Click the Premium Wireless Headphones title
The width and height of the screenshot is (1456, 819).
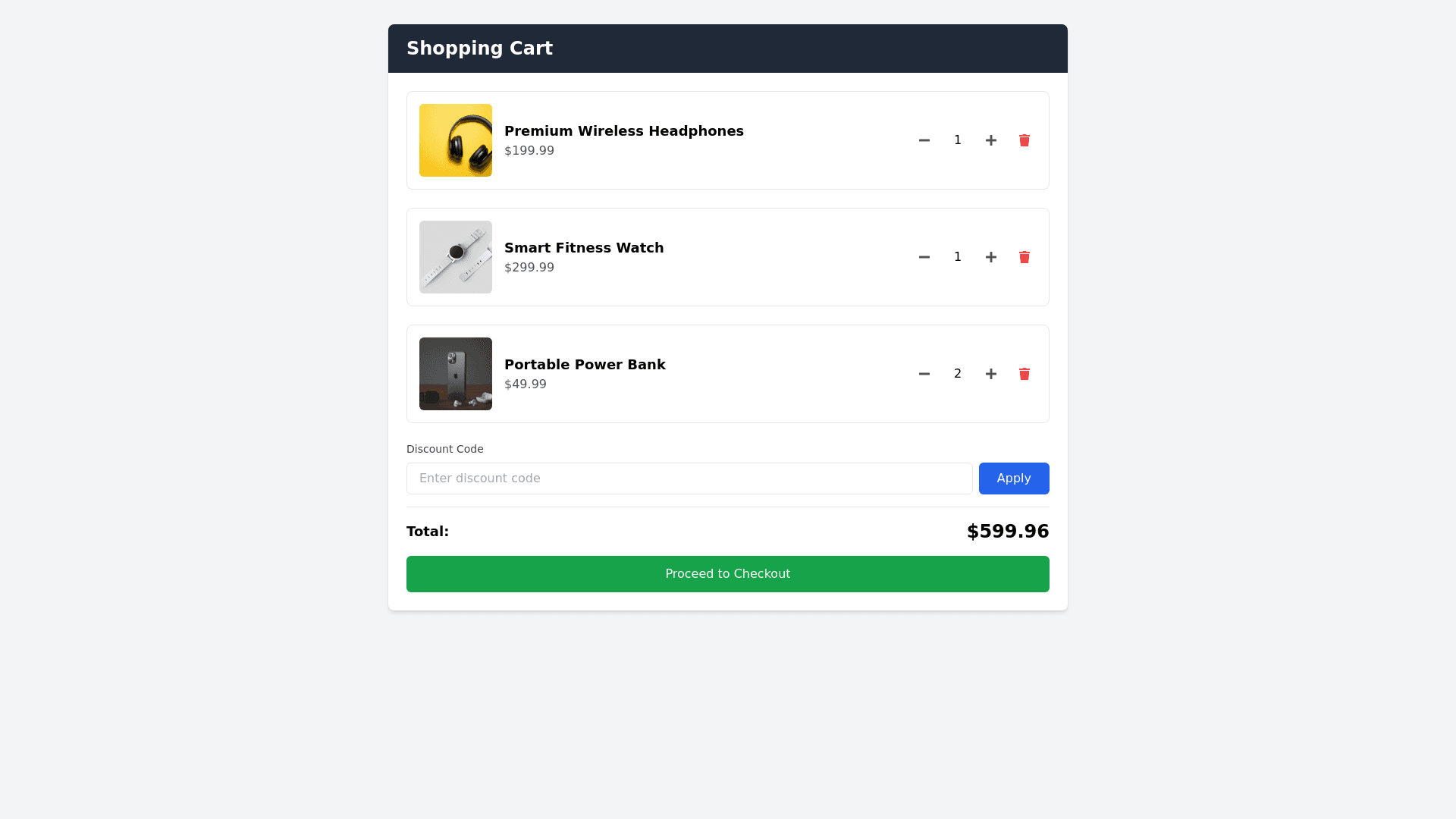[623, 131]
